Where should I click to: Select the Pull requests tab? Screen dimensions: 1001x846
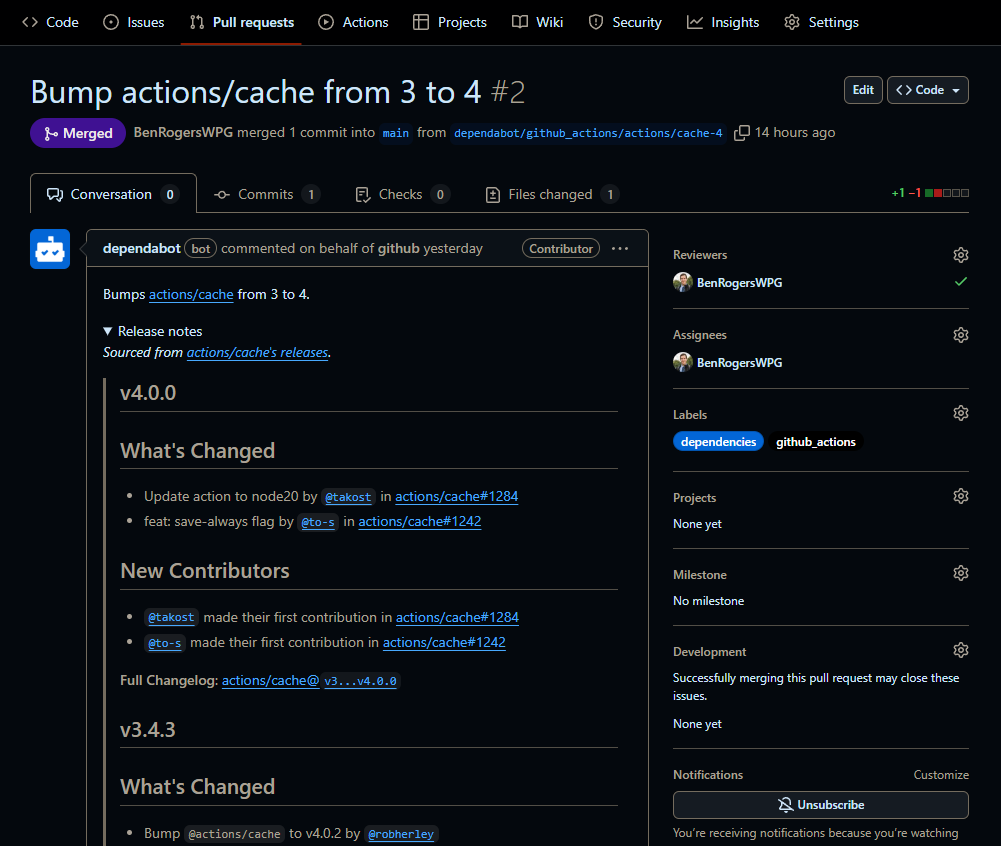[x=241, y=22]
